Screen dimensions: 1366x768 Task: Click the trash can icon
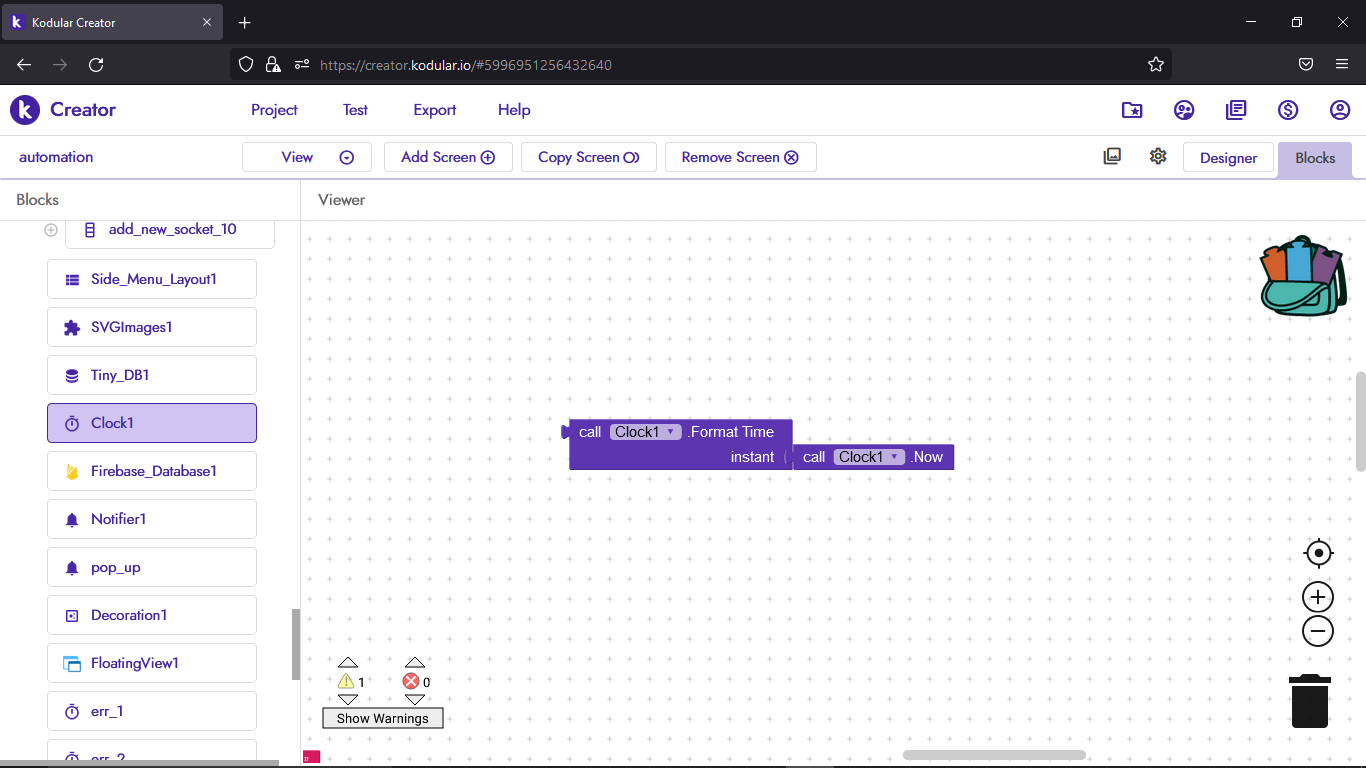[x=1310, y=701]
